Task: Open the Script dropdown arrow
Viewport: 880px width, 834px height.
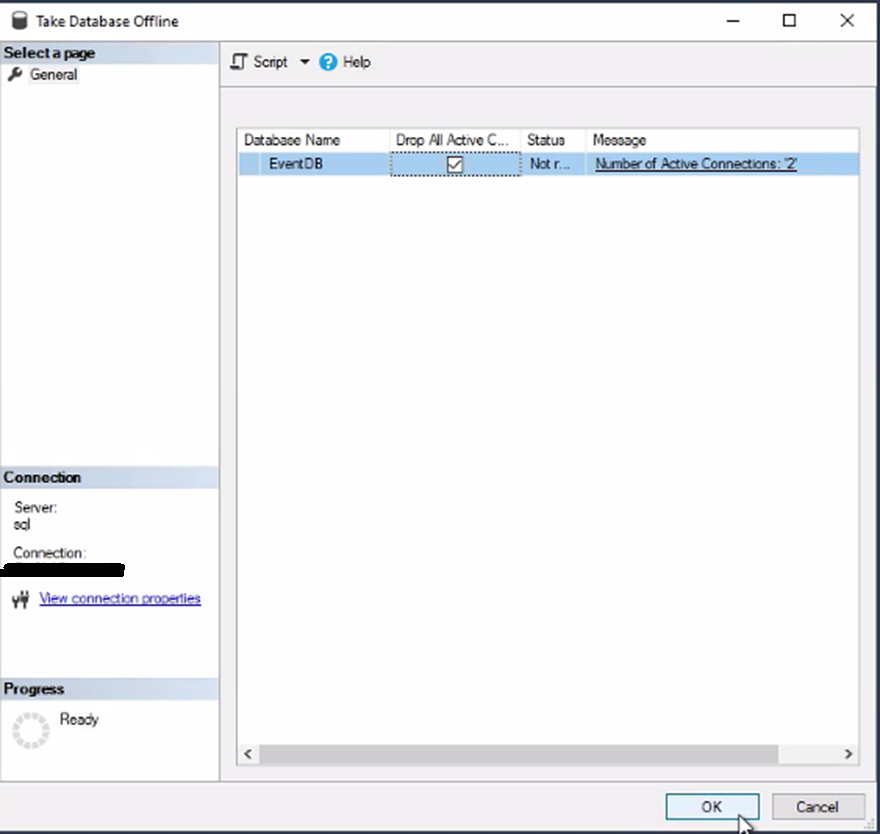Action: pyautogui.click(x=304, y=62)
